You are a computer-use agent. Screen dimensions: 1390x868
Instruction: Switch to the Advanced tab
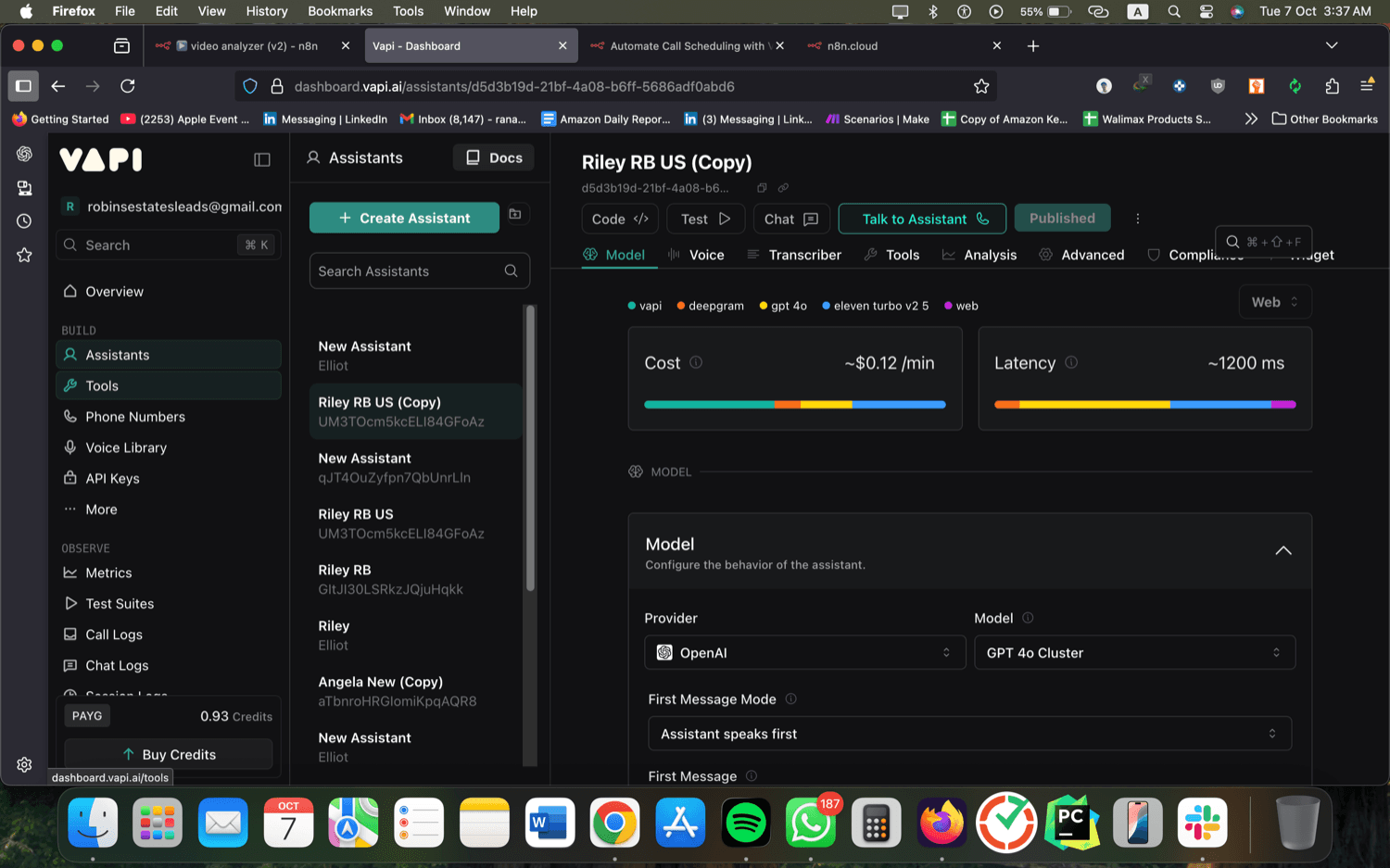tap(1081, 255)
